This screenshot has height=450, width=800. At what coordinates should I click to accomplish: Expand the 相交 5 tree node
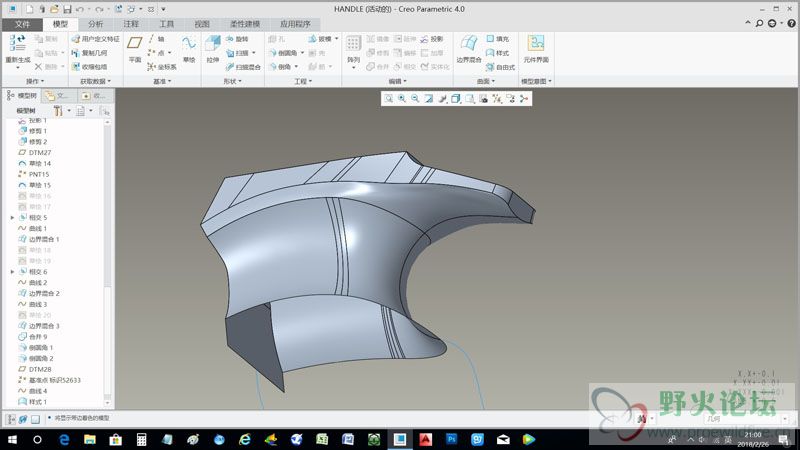coord(12,218)
